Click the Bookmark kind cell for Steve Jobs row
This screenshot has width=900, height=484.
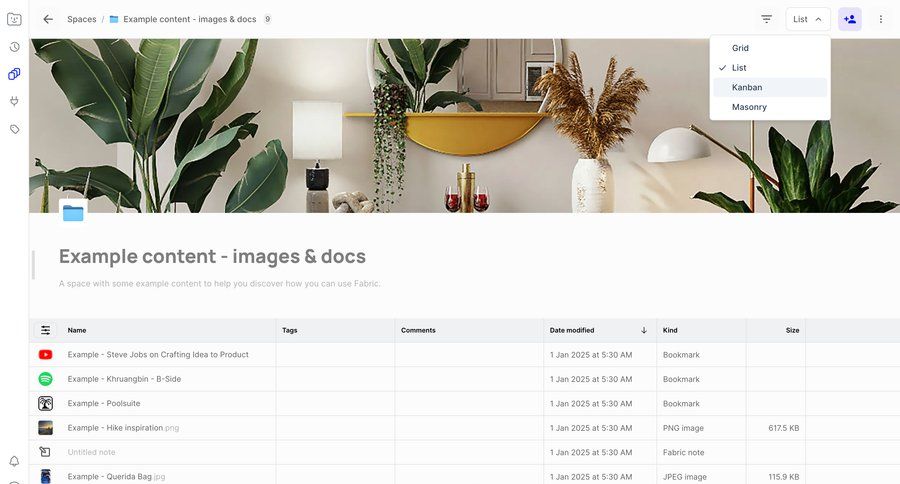tap(681, 355)
